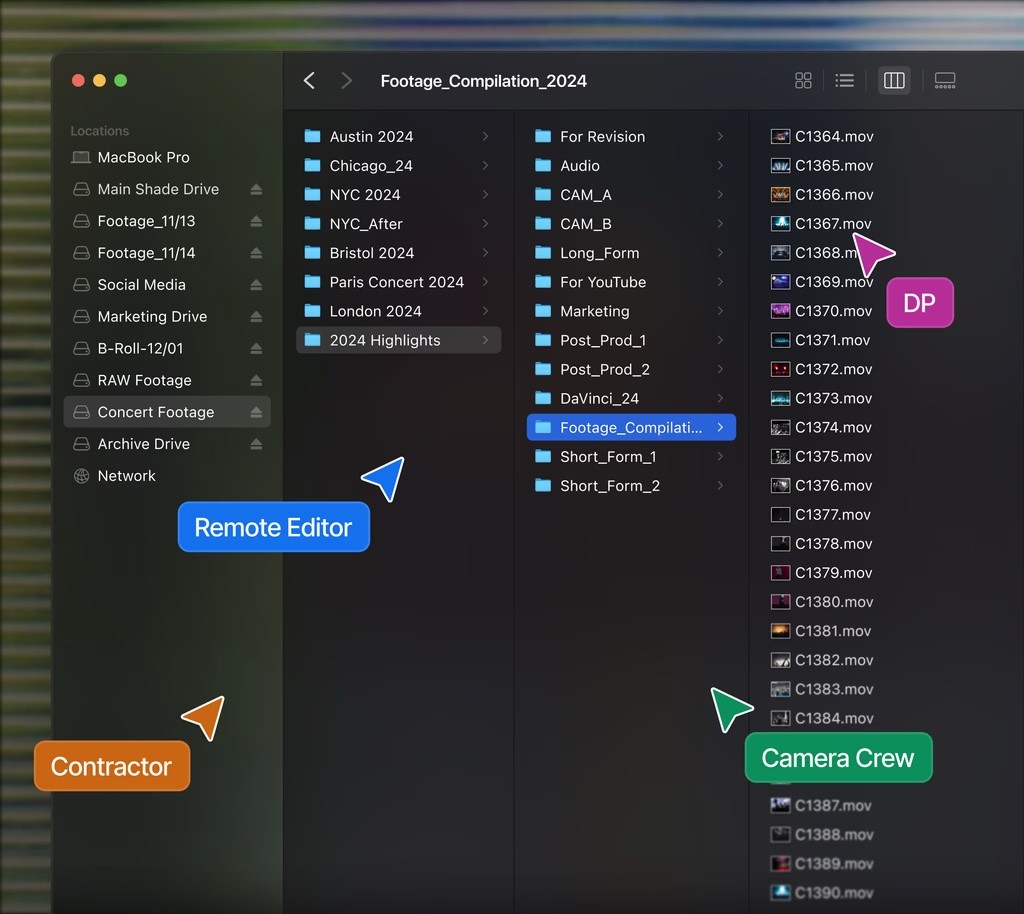The width and height of the screenshot is (1024, 914).
Task: Open the Audio folder
Action: pyautogui.click(x=631, y=165)
